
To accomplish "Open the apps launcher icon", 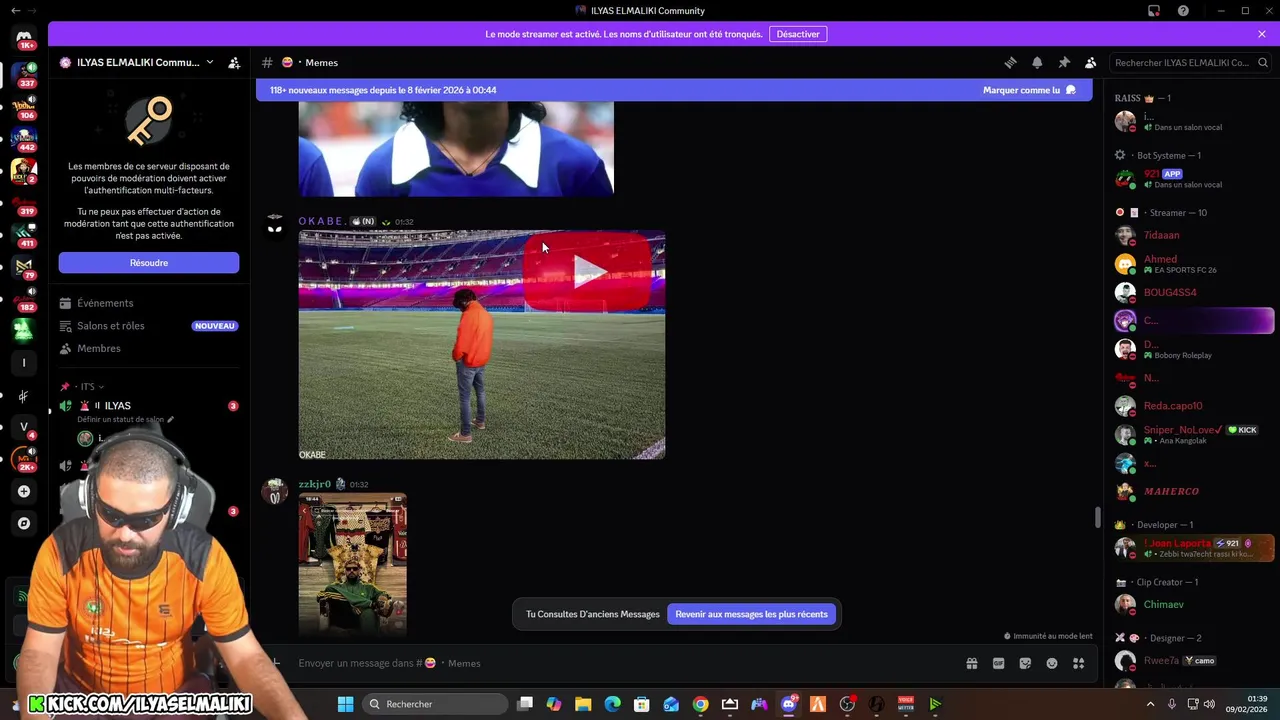I will click(1079, 663).
